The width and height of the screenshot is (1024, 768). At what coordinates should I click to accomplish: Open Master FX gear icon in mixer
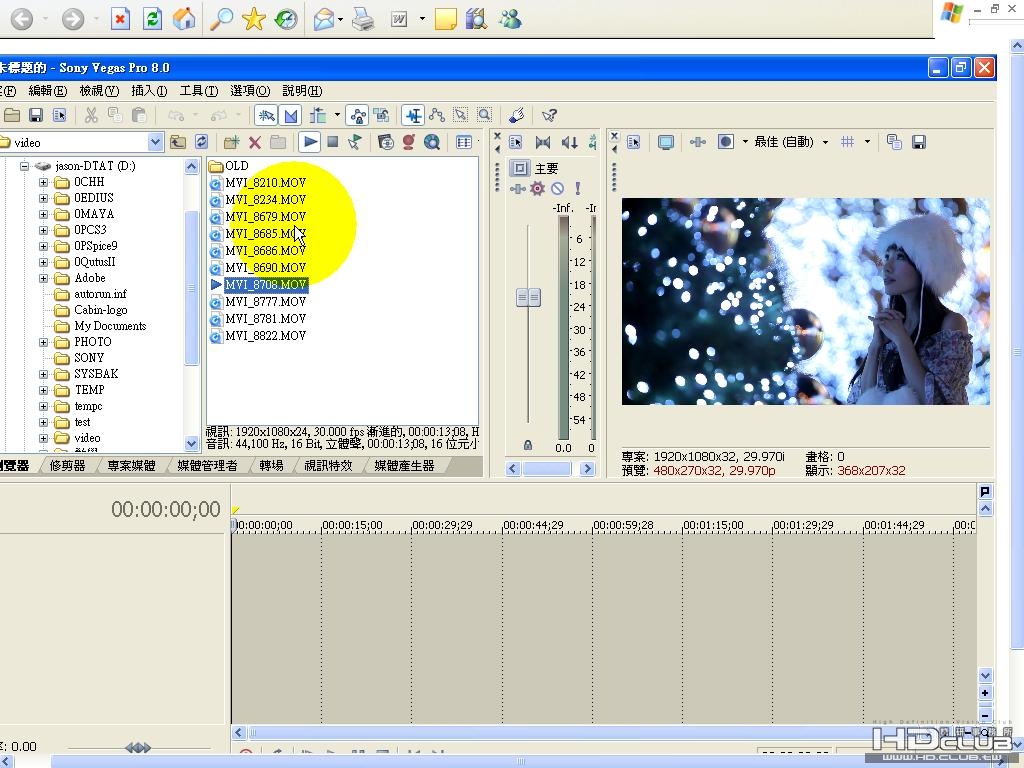[537, 189]
